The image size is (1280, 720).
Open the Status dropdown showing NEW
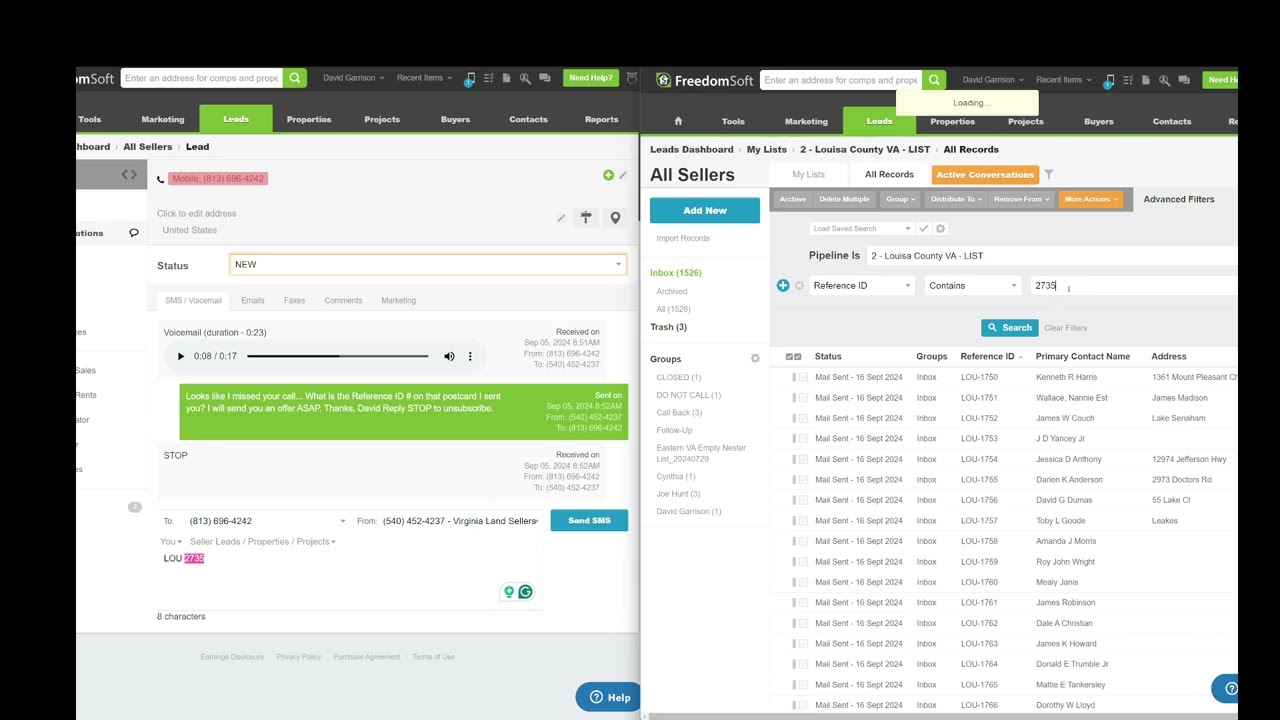(428, 265)
